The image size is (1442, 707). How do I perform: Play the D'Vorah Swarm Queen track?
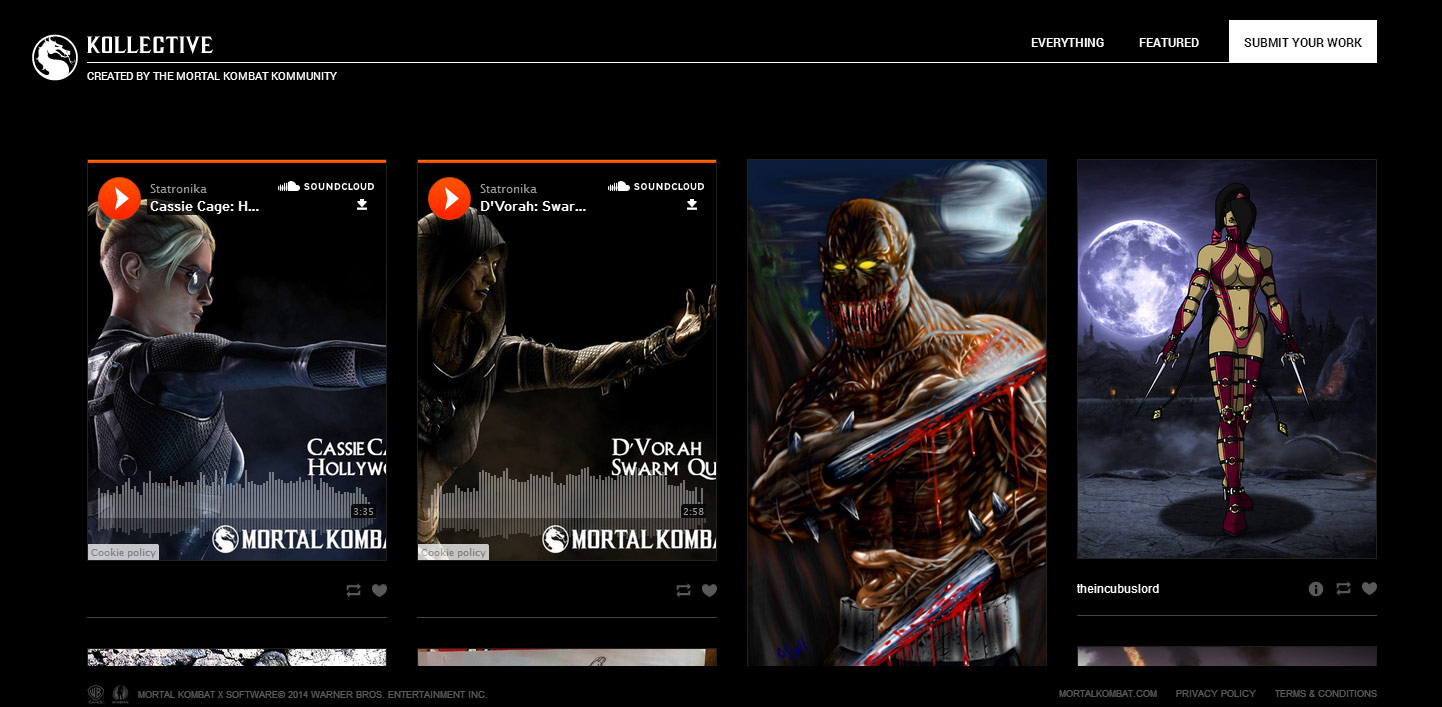(x=450, y=198)
